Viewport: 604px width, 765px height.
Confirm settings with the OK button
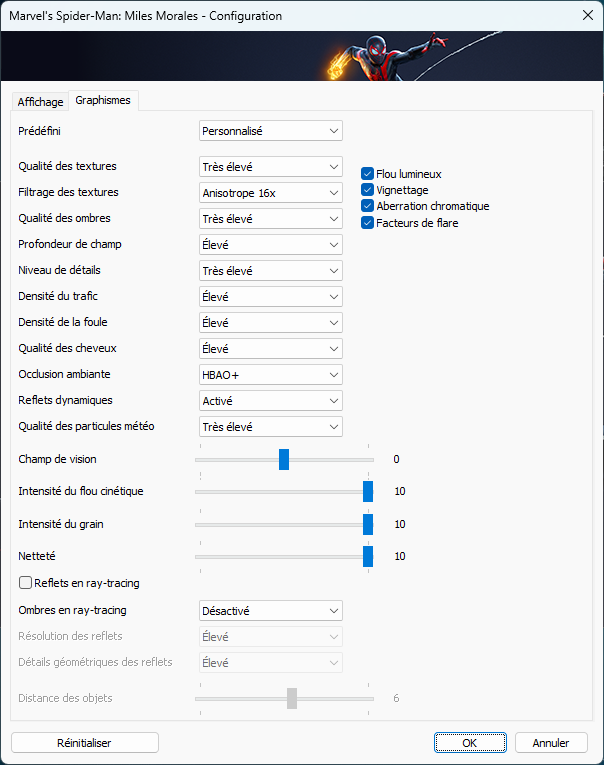(470, 743)
